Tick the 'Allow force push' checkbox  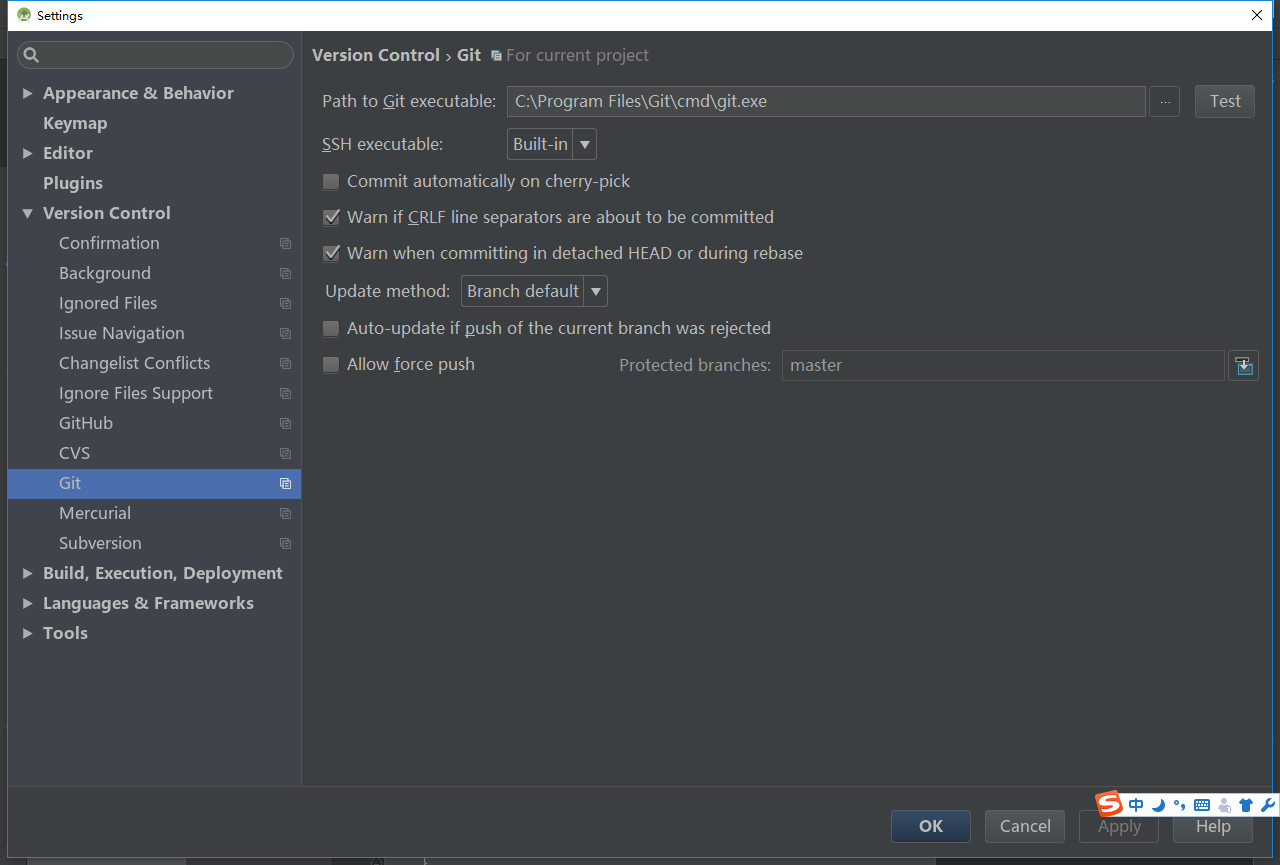[331, 365]
